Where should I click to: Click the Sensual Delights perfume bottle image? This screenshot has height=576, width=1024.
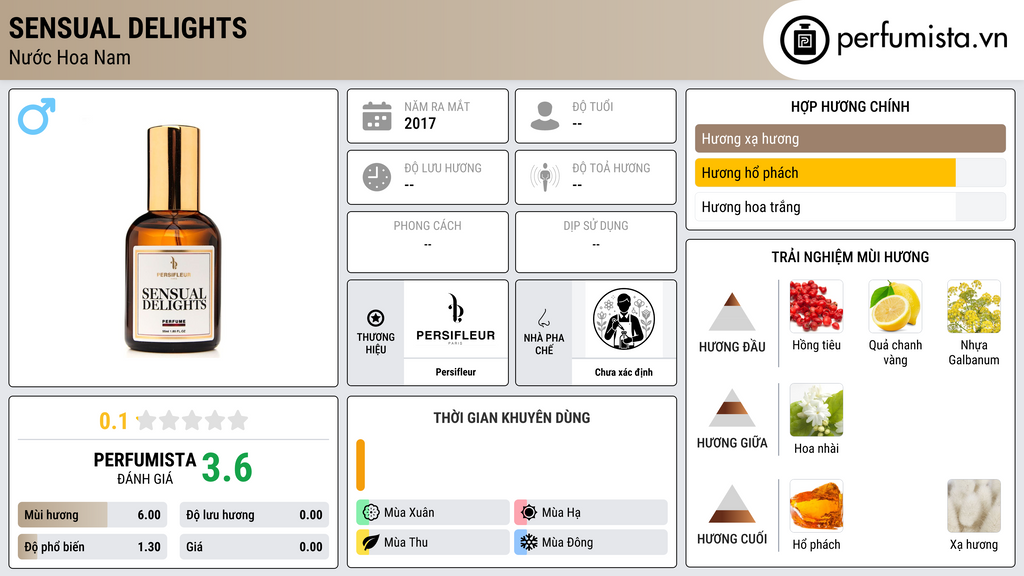[173, 240]
